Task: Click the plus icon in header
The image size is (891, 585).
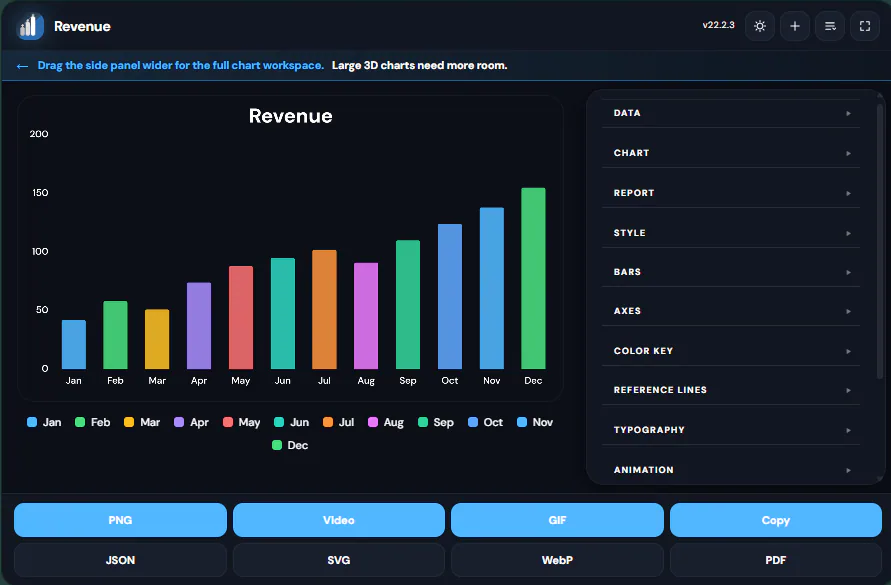Action: pos(795,26)
